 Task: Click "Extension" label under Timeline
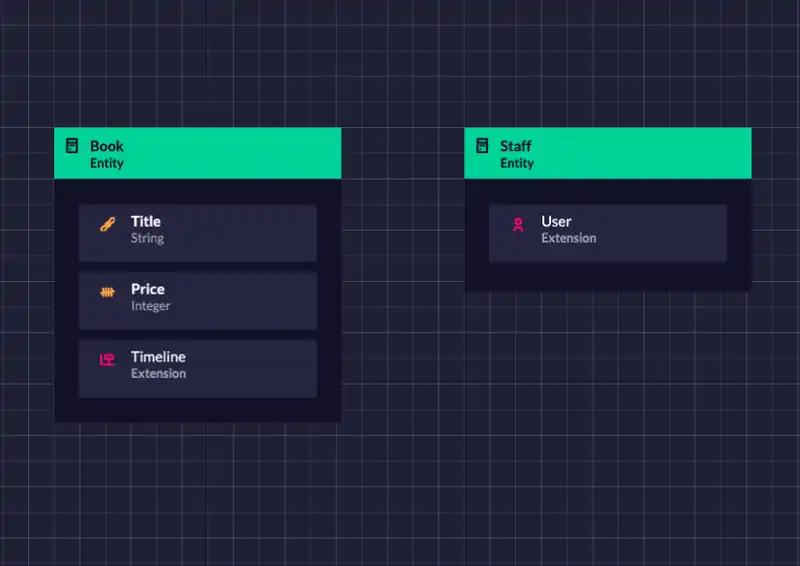click(158, 374)
